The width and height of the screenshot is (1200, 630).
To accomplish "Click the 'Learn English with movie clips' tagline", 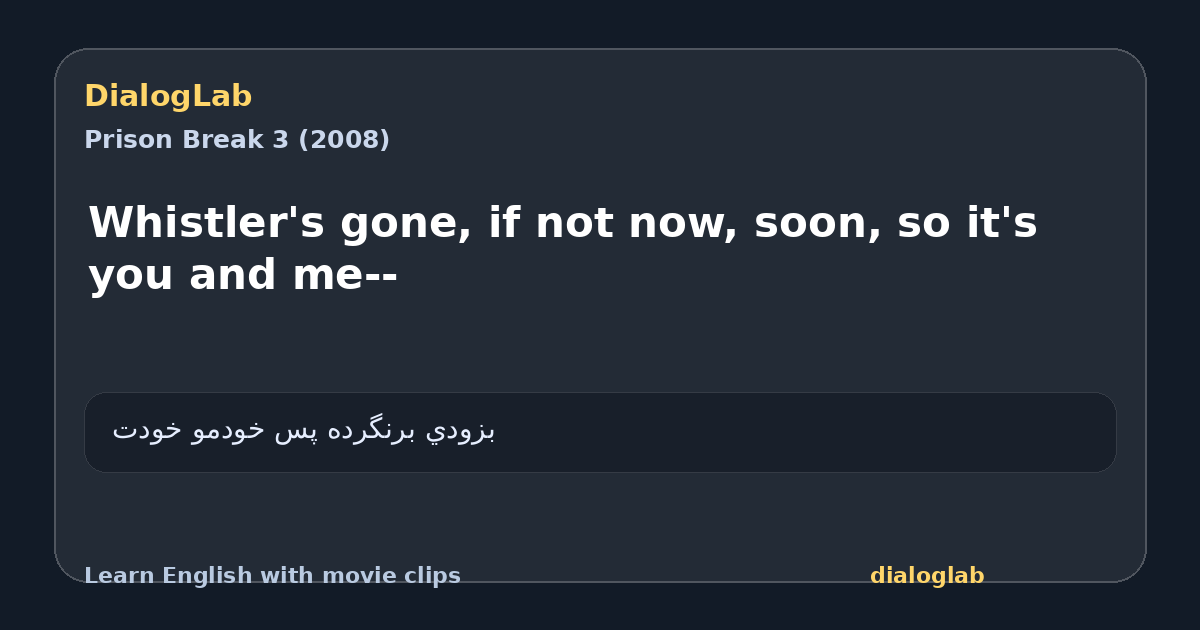I will point(272,576).
